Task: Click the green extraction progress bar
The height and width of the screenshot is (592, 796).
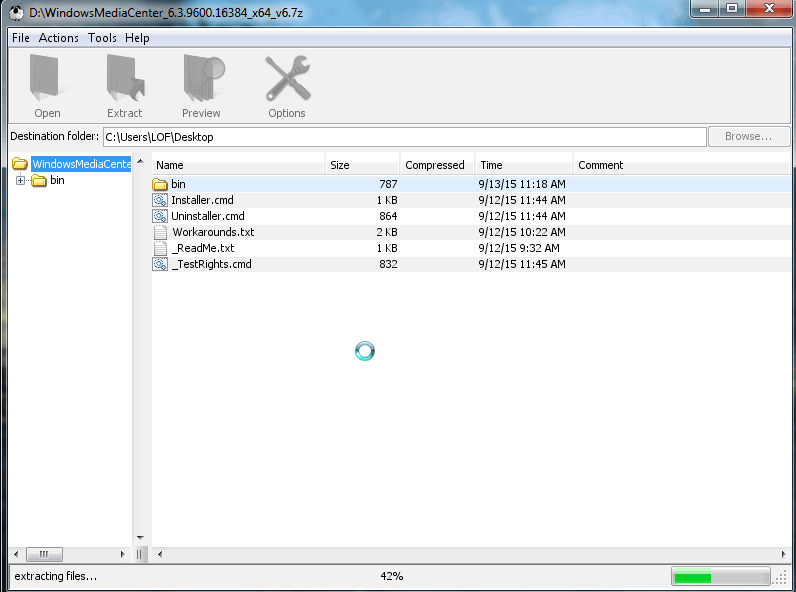Action: (x=721, y=577)
